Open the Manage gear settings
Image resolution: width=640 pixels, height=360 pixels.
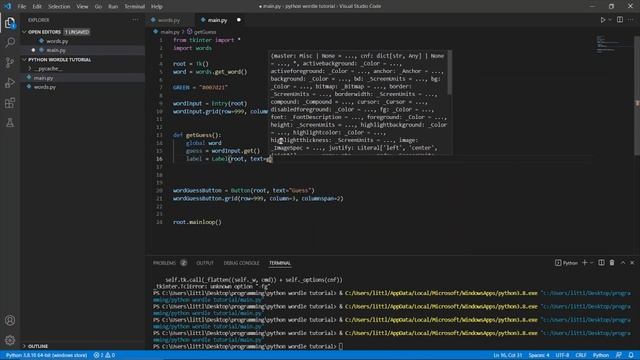(x=10, y=340)
